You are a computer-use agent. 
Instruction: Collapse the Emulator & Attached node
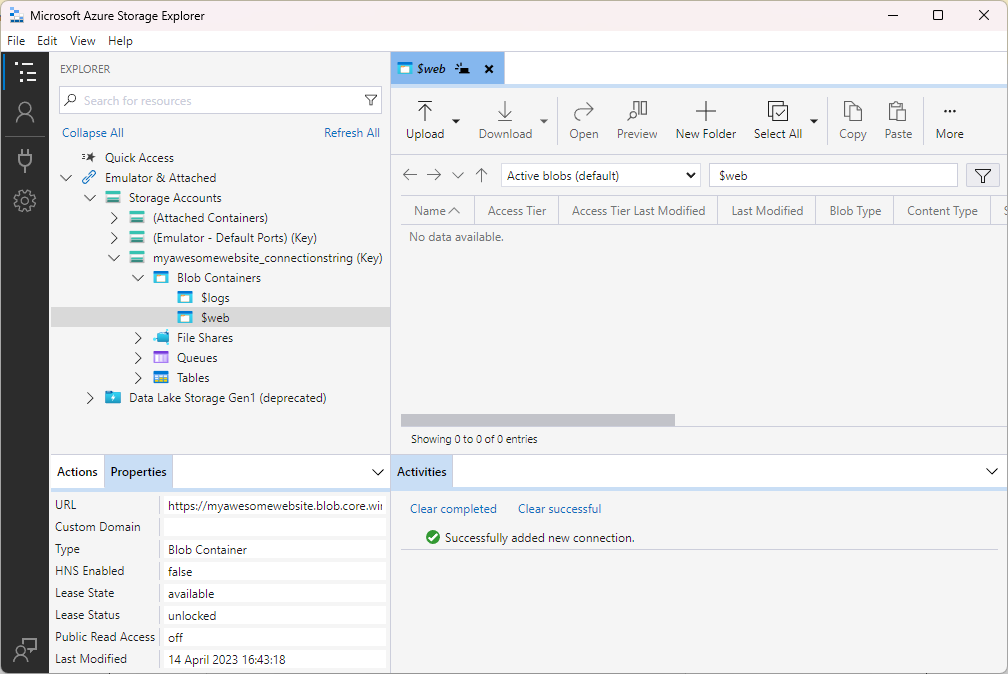click(66, 178)
